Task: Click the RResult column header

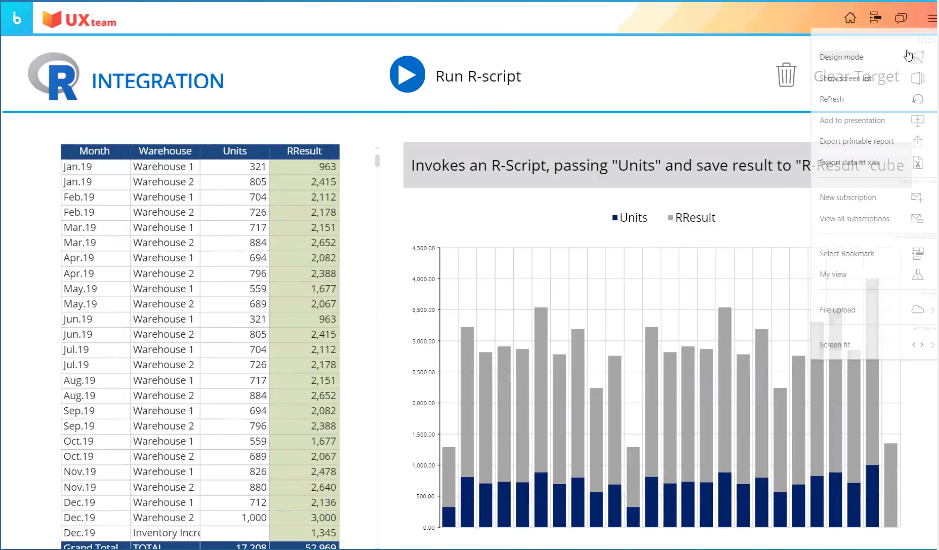Action: [x=304, y=151]
